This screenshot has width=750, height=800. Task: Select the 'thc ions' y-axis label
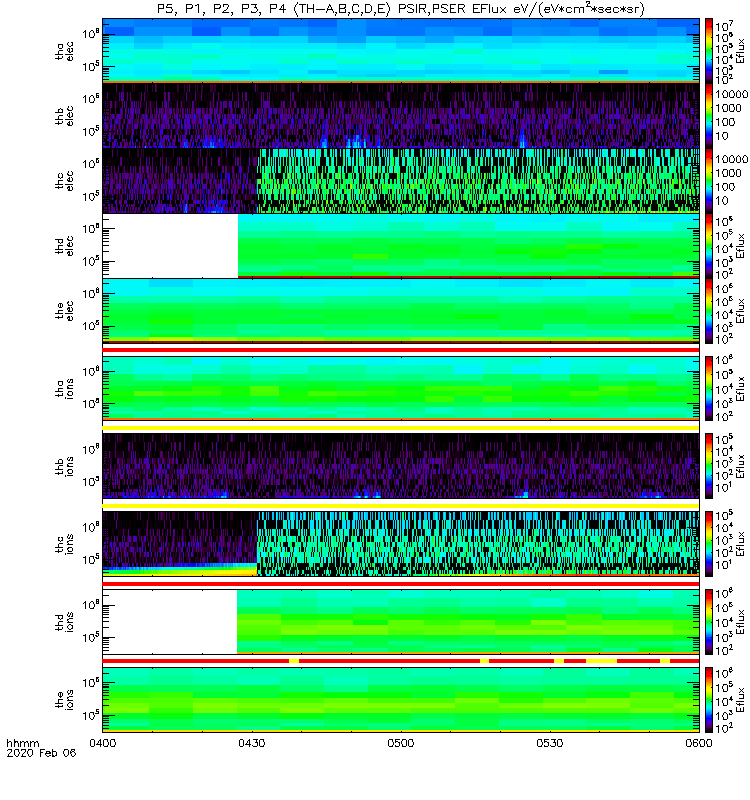[64, 544]
